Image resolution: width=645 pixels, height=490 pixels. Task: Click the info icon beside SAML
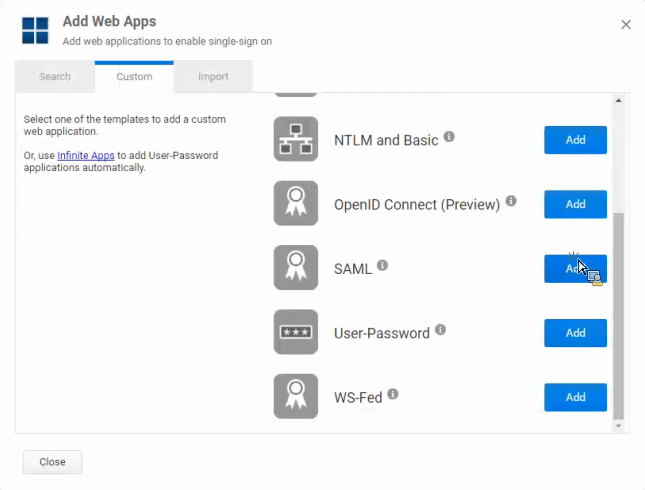tap(383, 265)
